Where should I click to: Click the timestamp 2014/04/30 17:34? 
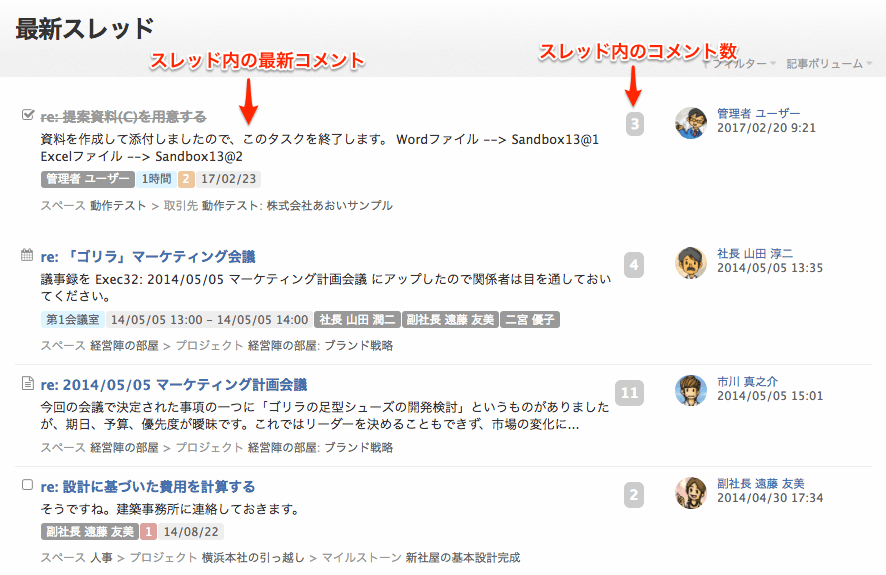point(770,498)
